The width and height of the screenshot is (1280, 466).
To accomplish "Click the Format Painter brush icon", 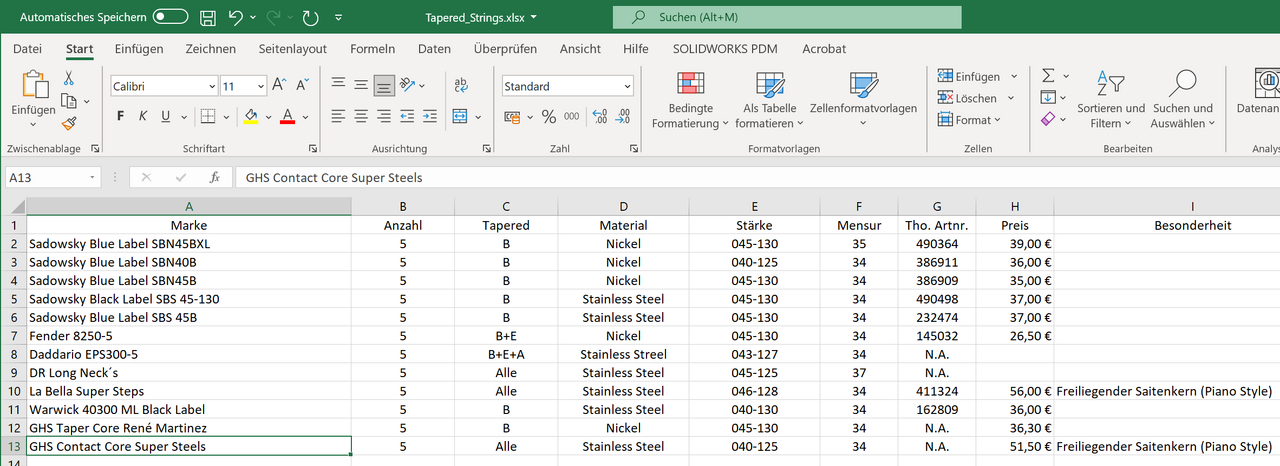I will 69,122.
